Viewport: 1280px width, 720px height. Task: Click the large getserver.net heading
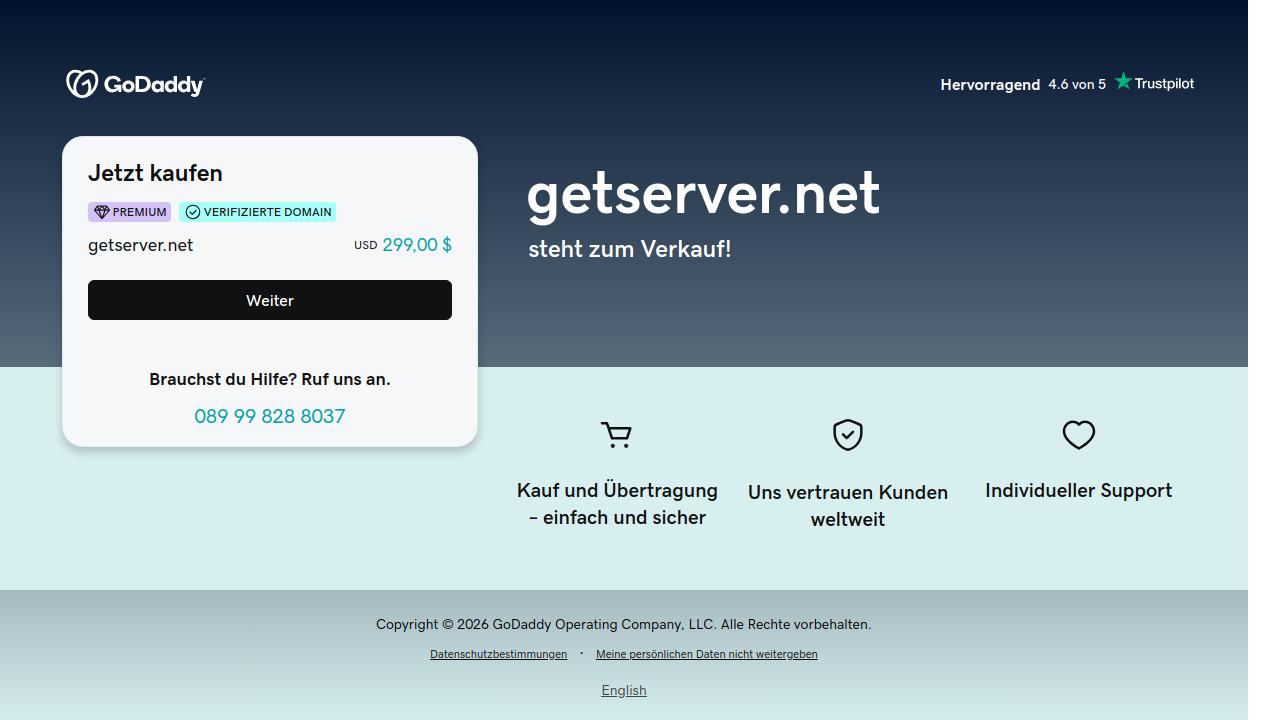tap(704, 193)
